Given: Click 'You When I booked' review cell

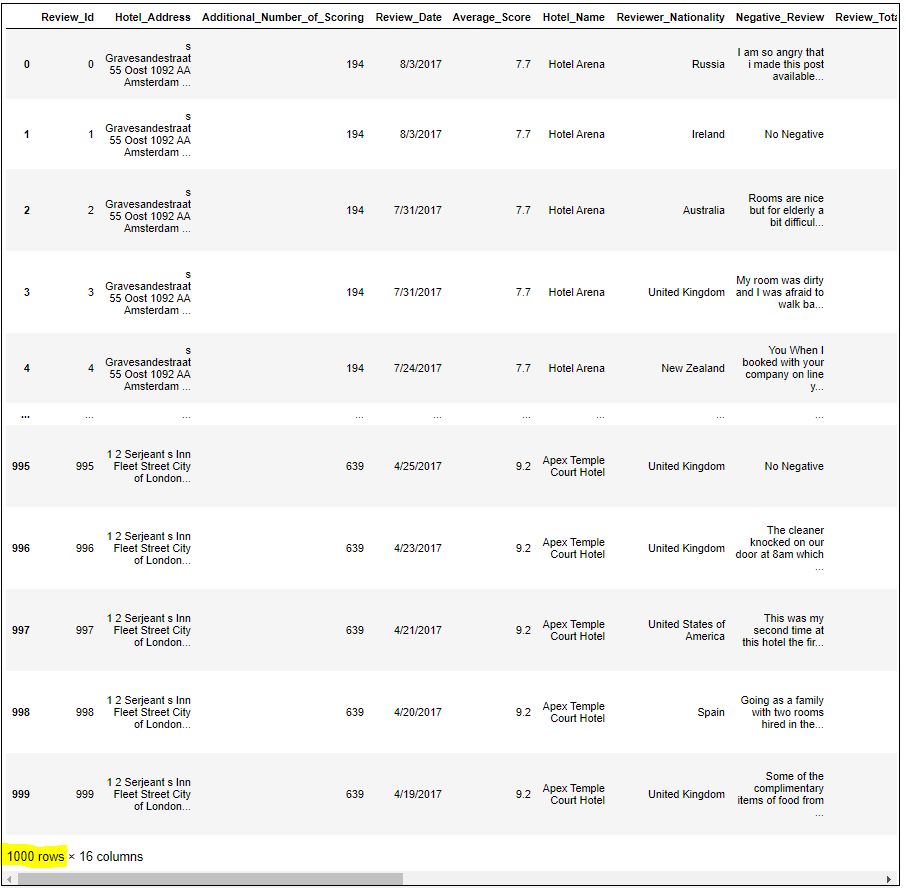Looking at the screenshot, I should pyautogui.click(x=783, y=368).
